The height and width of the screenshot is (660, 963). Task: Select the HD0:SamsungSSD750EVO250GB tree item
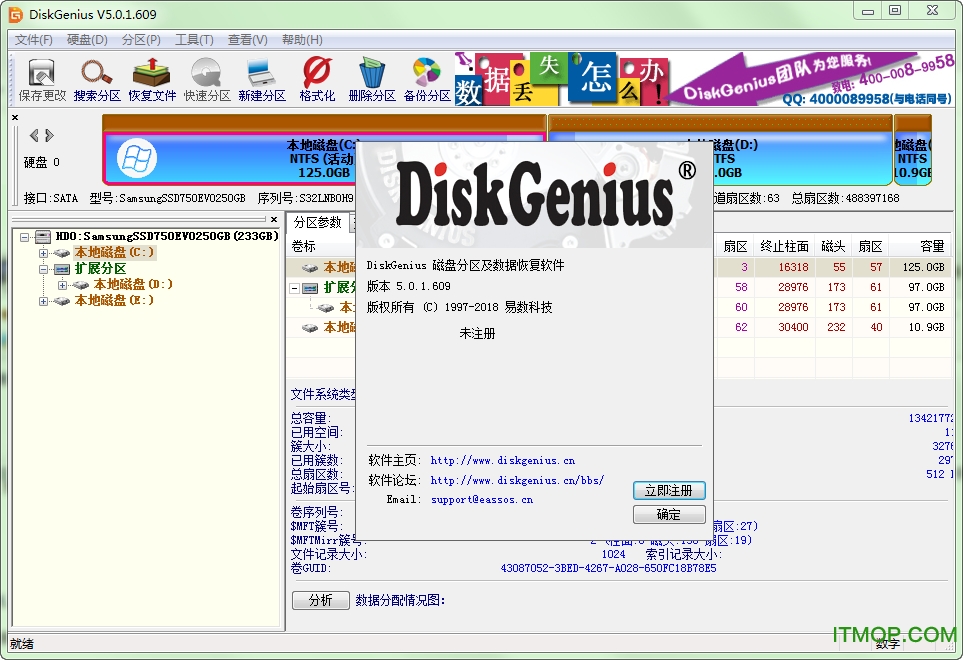coord(167,236)
